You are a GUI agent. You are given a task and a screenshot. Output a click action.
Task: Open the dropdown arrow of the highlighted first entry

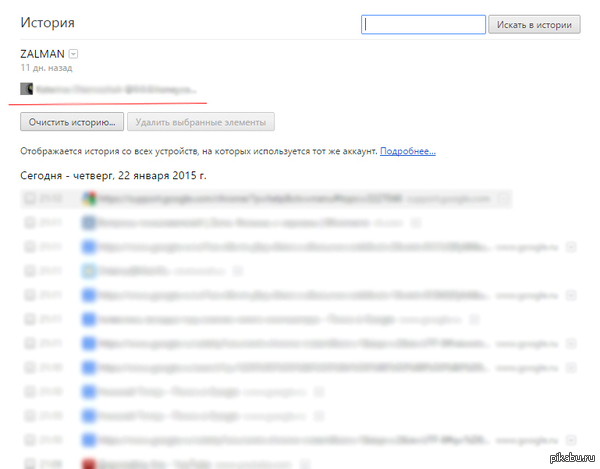tap(503, 199)
